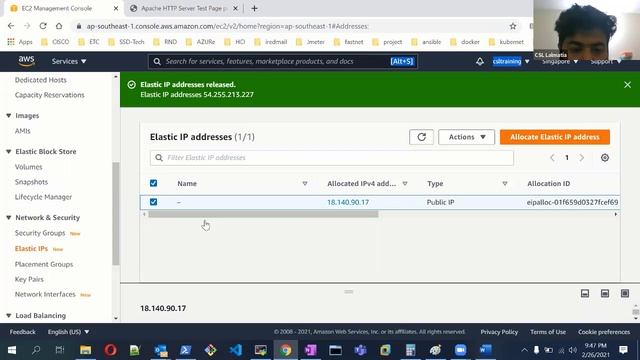Screen dimensions: 640x360
Task: Open Windows Start menu
Action: [x=12, y=350]
